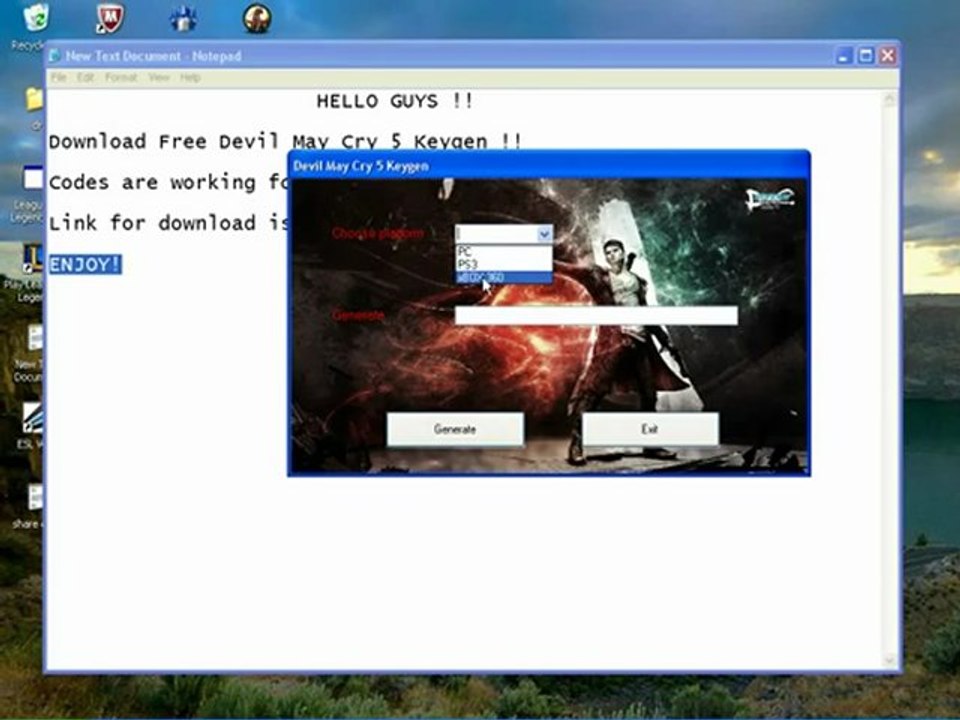
Task: Open the share desktop file icon
Action: pos(34,498)
